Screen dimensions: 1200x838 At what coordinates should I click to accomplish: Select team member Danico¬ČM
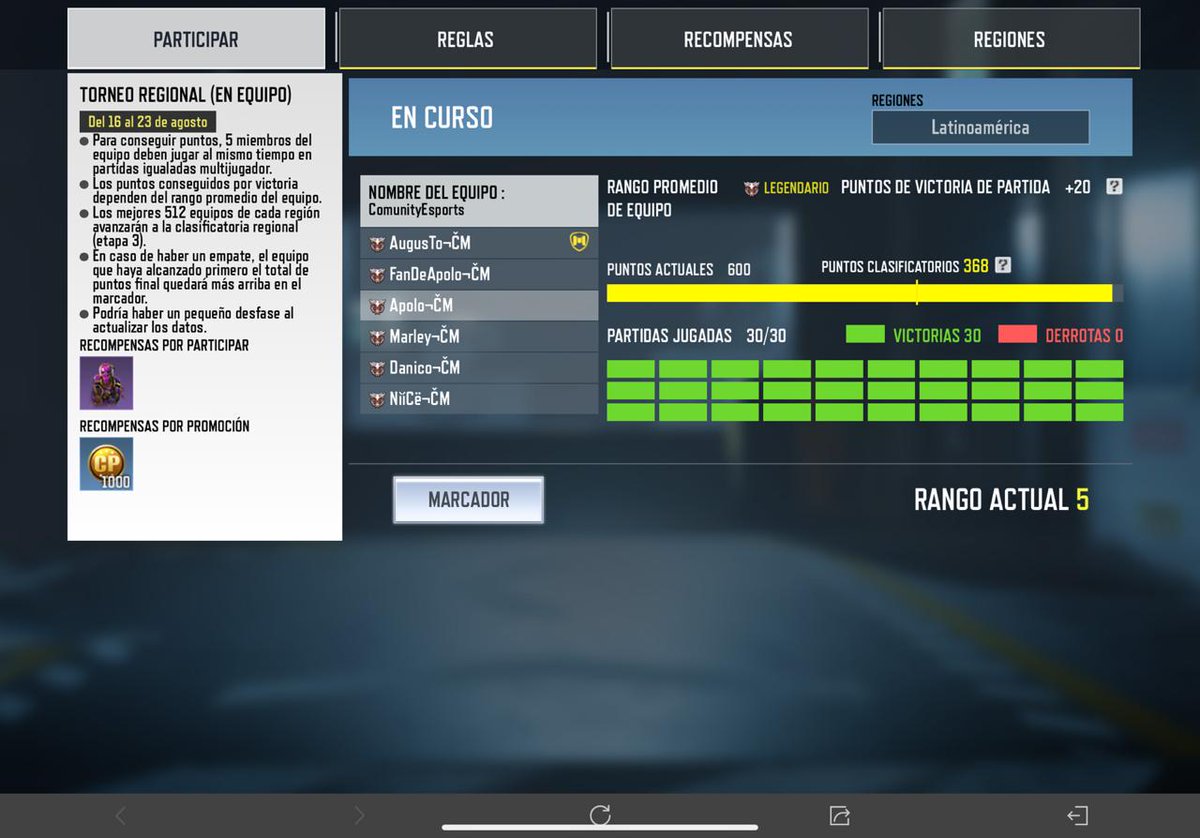479,367
